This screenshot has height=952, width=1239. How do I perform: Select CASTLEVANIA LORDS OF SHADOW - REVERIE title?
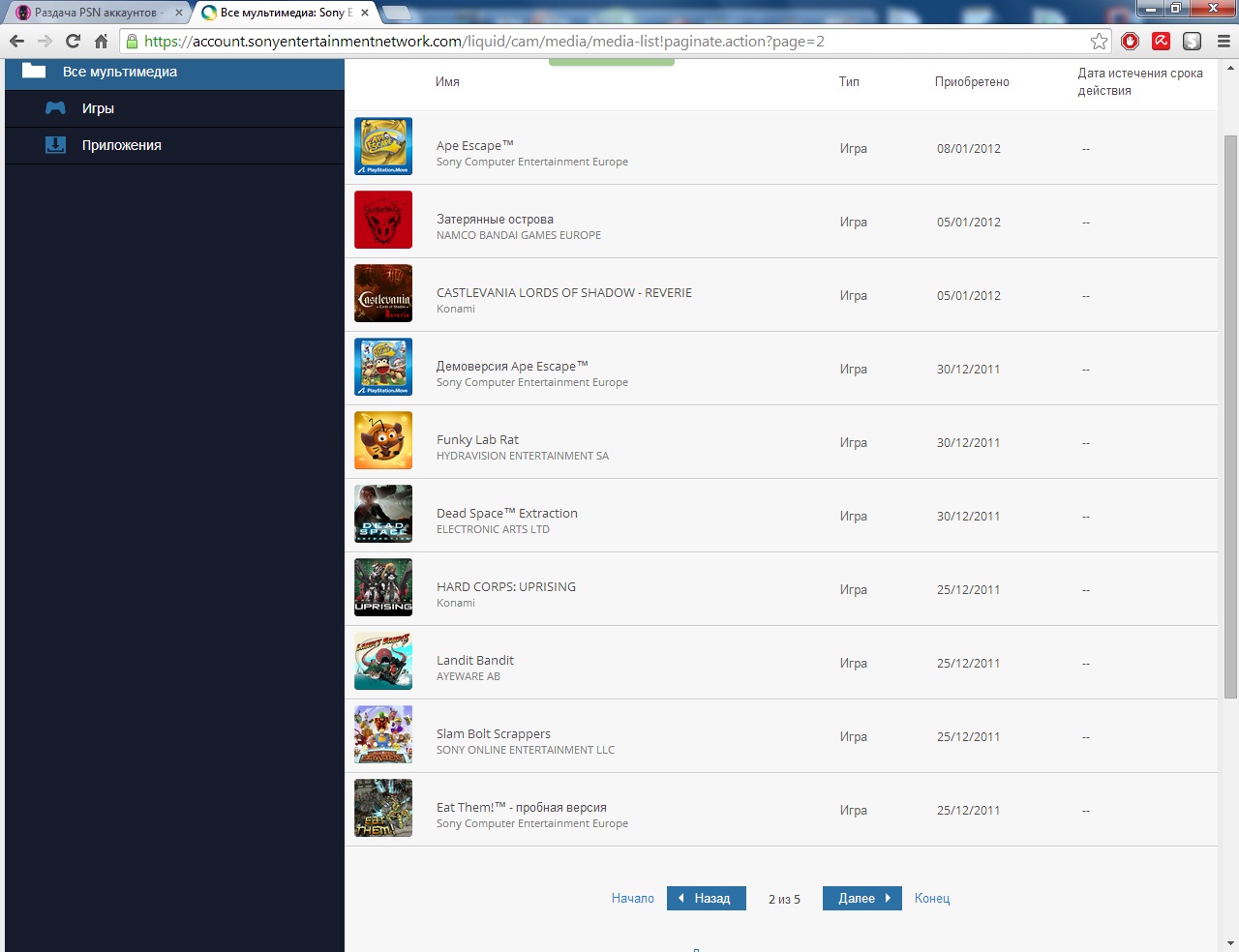(x=564, y=292)
